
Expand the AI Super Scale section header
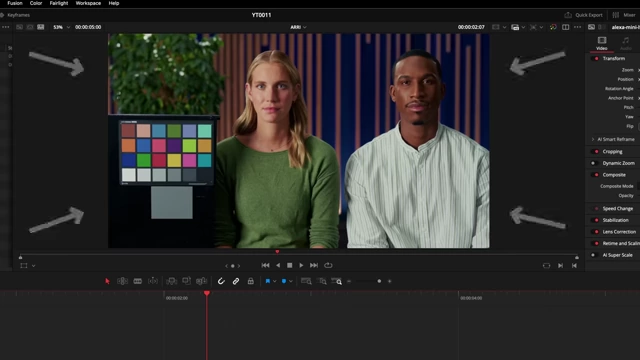point(617,255)
